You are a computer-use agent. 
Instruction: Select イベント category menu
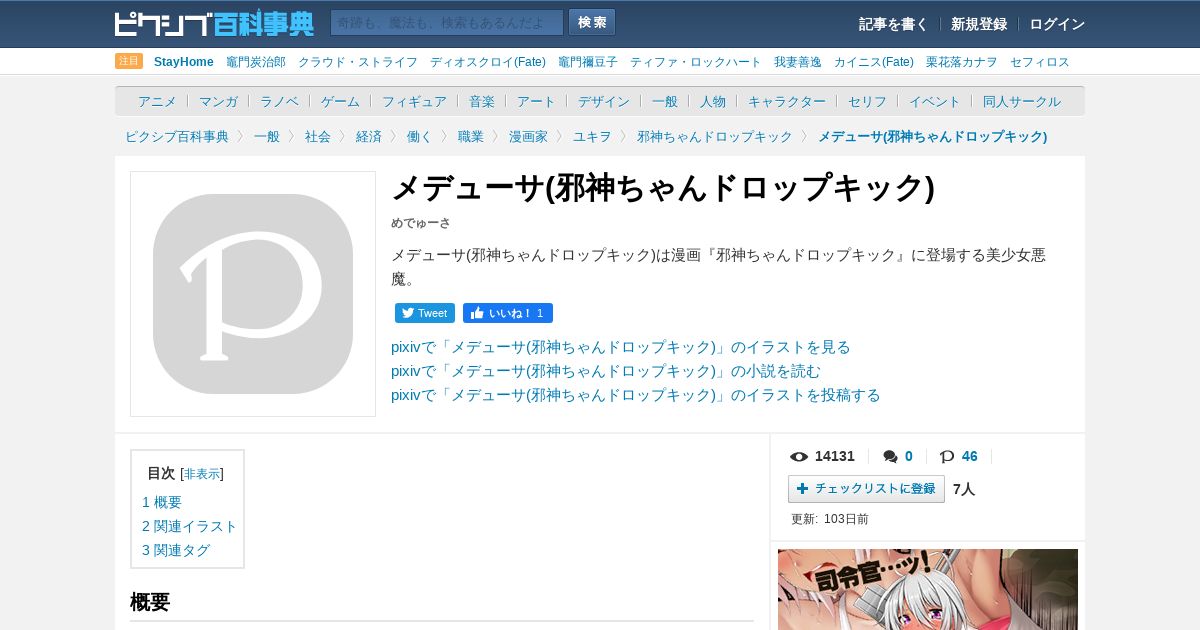(x=935, y=101)
